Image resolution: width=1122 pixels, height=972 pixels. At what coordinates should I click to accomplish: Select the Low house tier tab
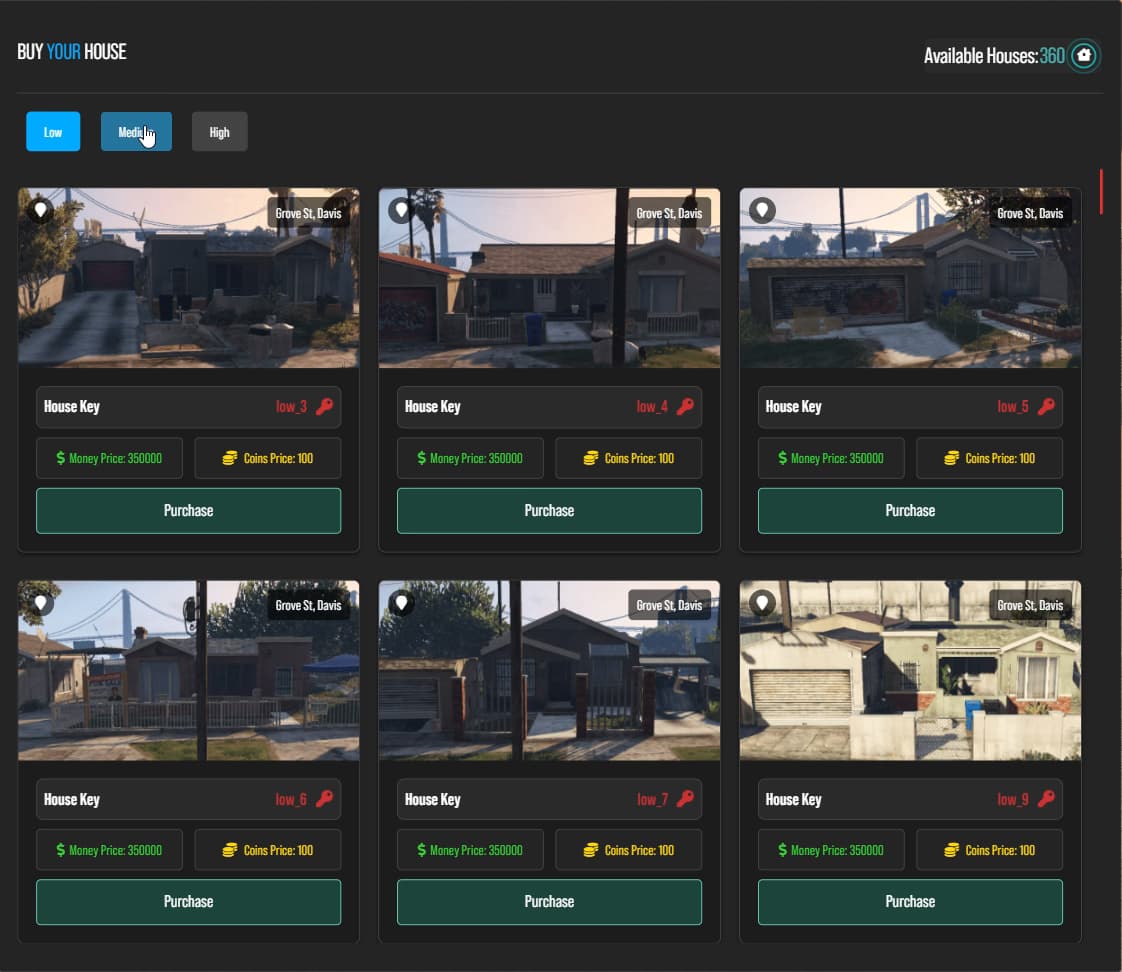click(53, 132)
